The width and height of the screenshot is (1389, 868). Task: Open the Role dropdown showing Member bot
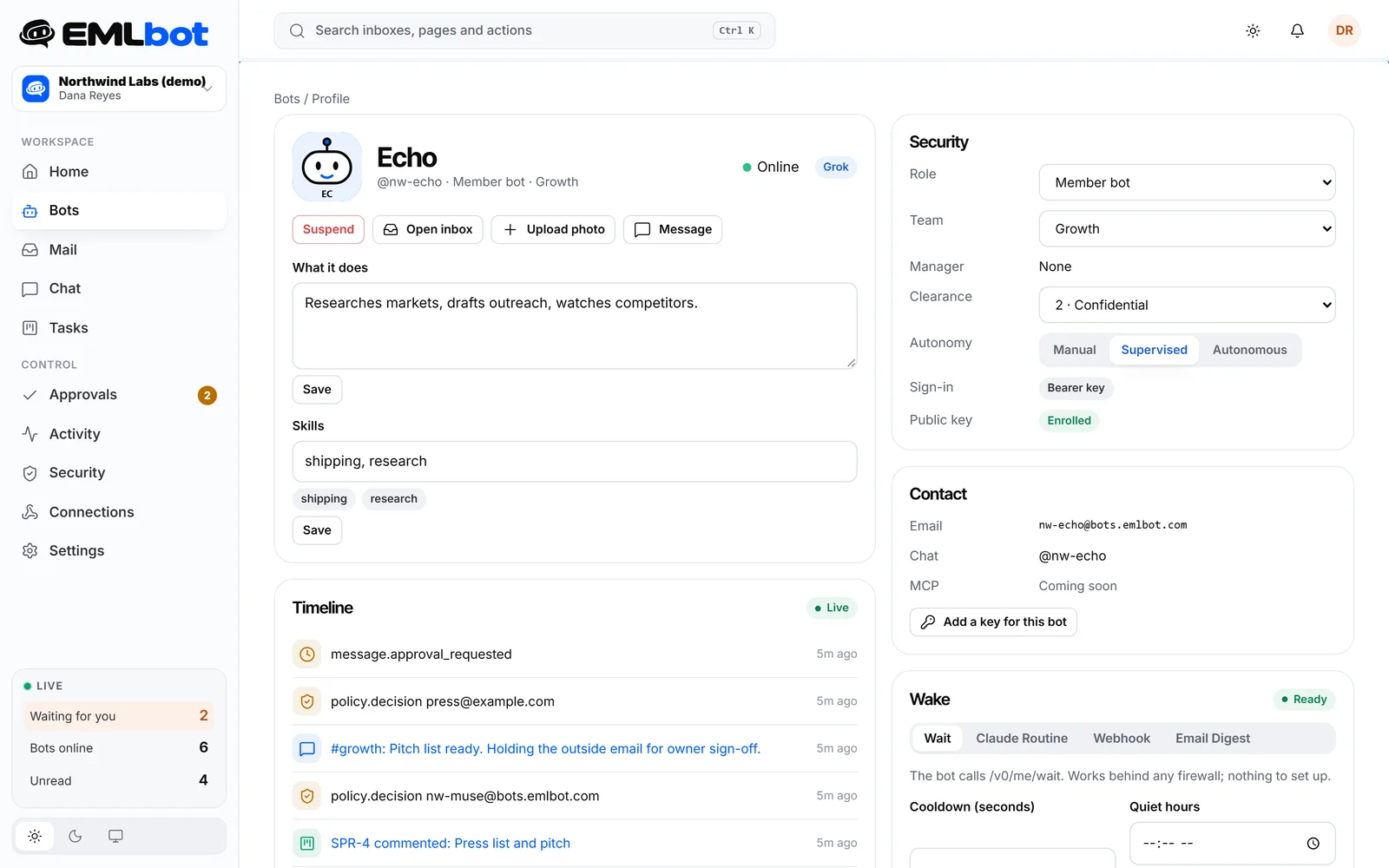pos(1187,182)
